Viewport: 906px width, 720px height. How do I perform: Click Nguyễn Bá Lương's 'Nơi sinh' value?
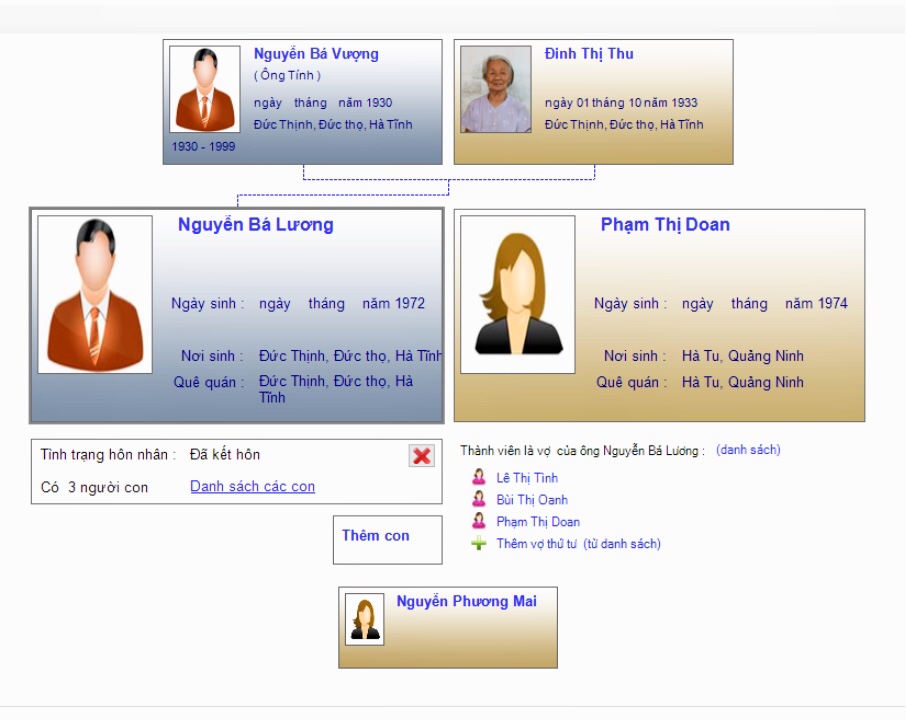tap(350, 356)
